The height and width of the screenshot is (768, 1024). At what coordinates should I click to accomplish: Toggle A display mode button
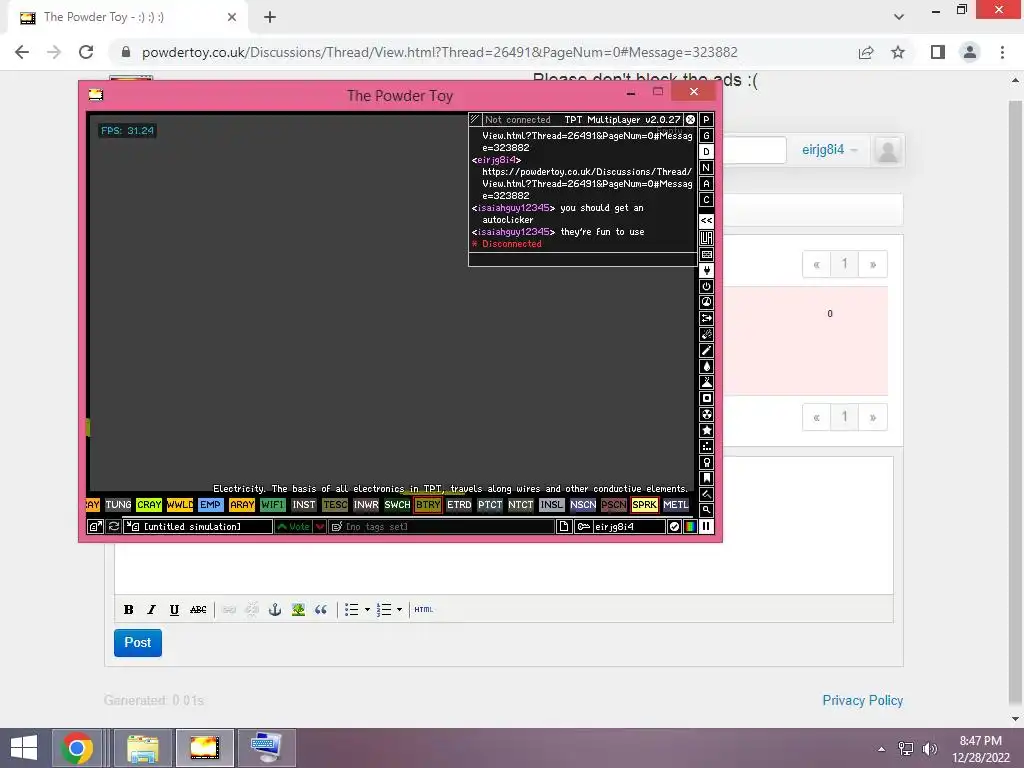click(706, 184)
